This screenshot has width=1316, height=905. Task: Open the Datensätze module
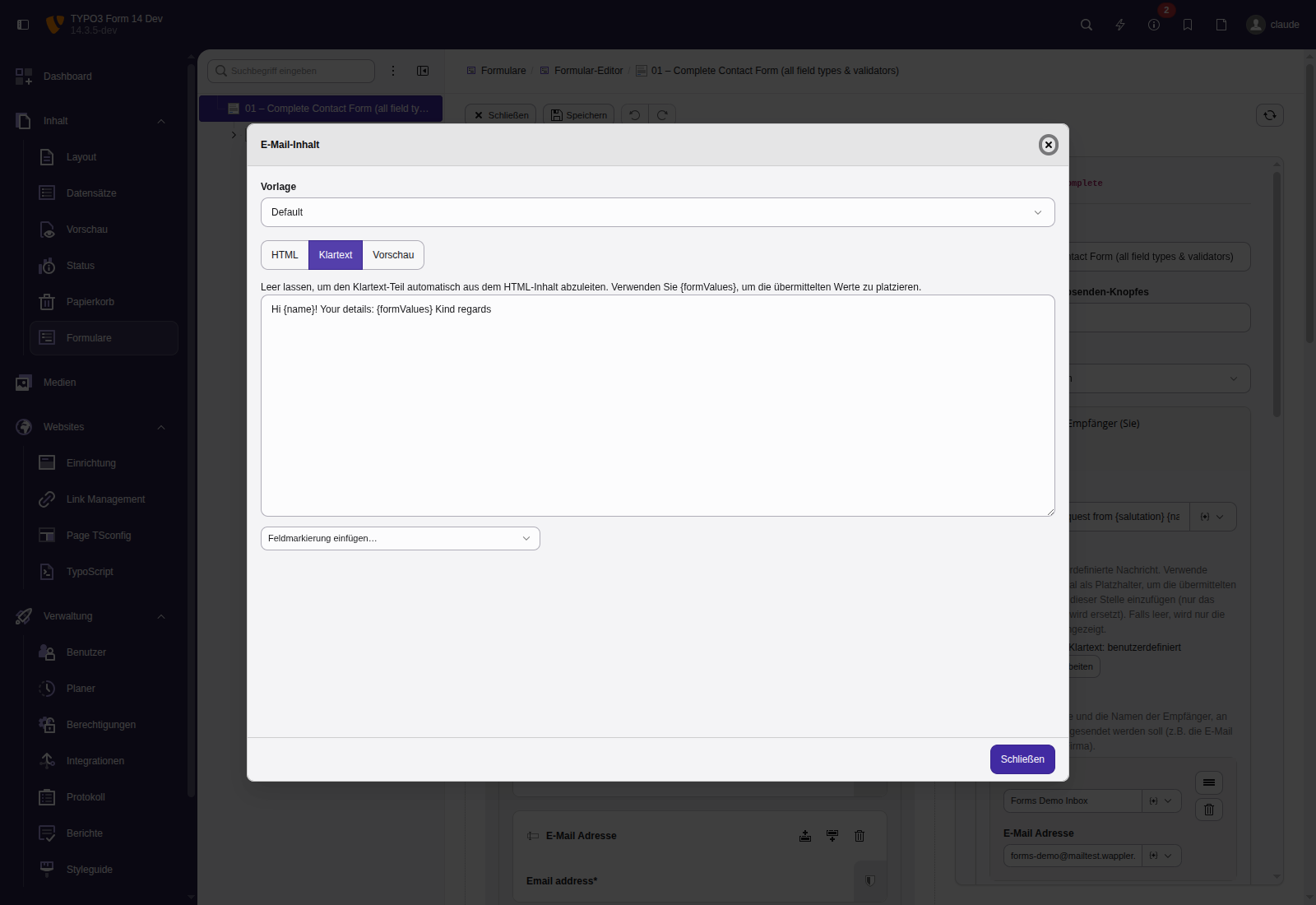pos(104,193)
